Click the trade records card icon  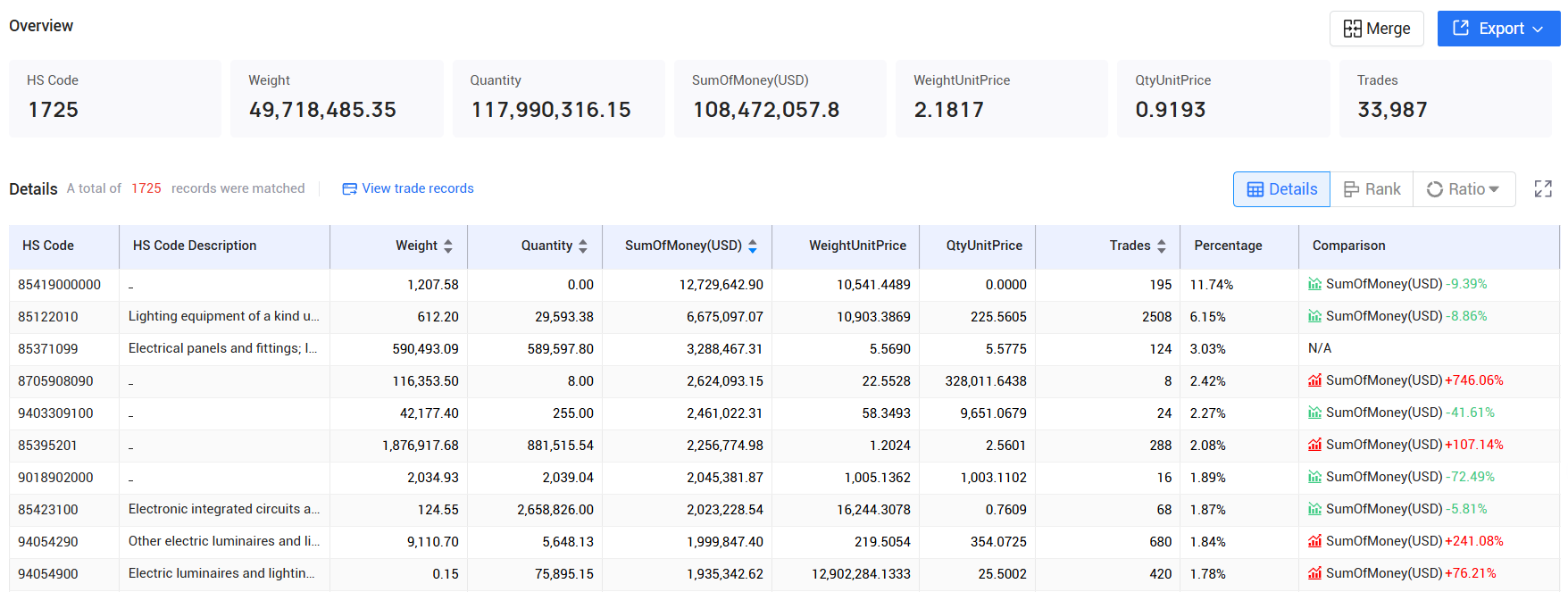(x=350, y=188)
